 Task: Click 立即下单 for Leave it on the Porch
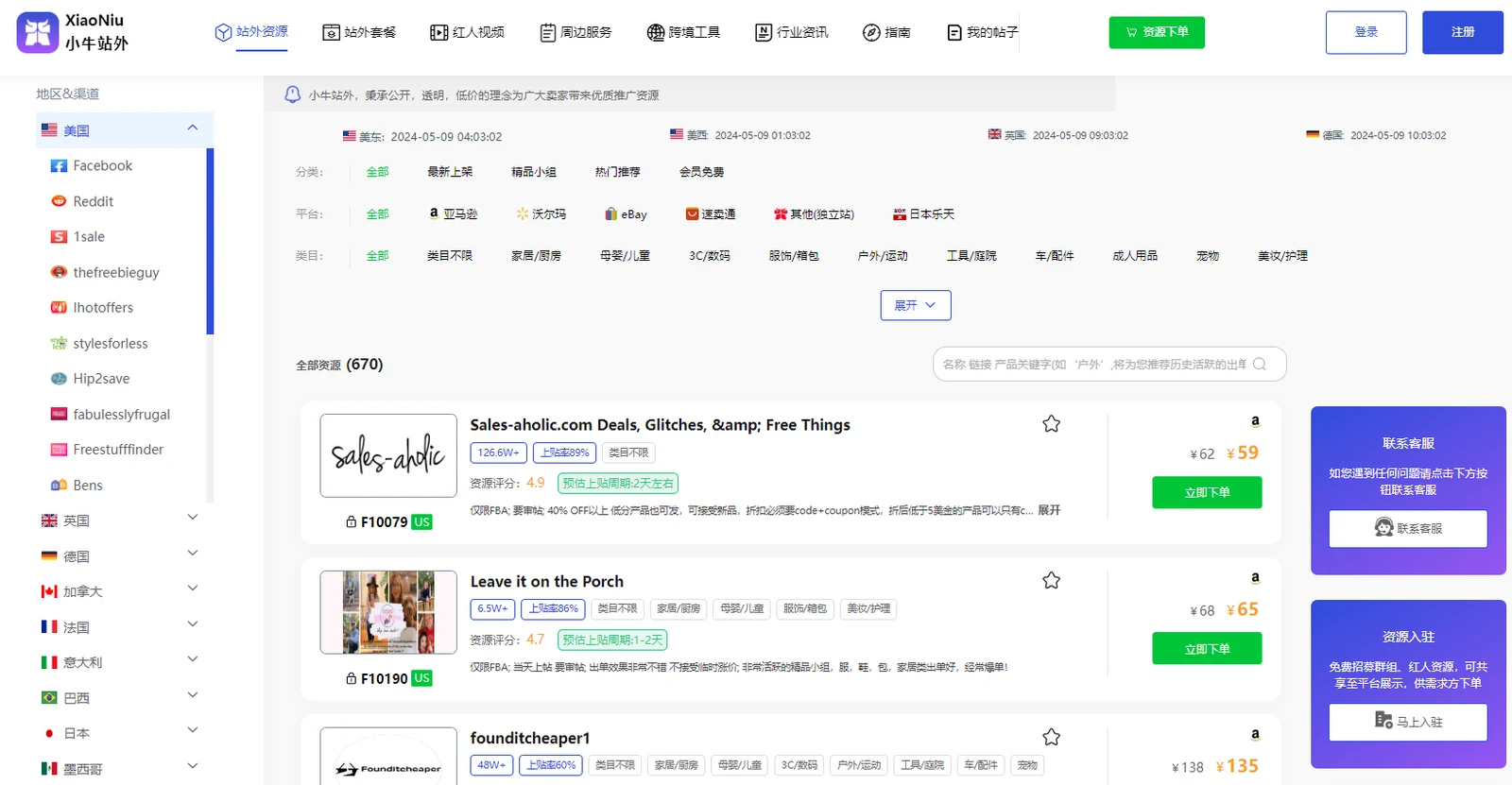point(1207,649)
